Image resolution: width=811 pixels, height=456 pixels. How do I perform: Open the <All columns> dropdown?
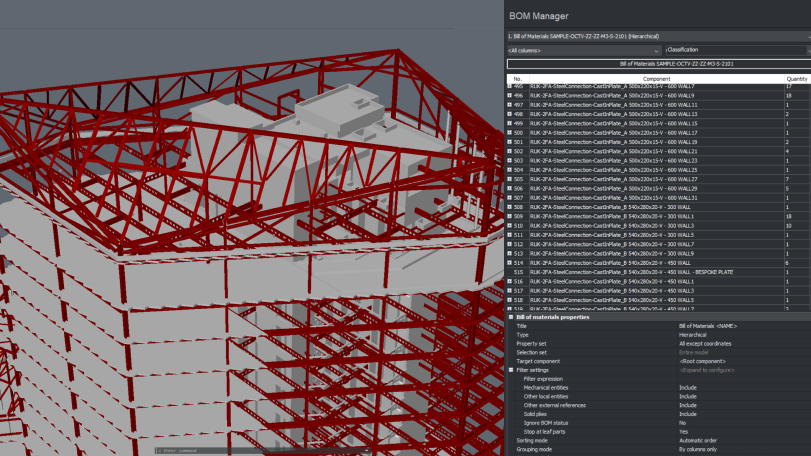click(584, 51)
